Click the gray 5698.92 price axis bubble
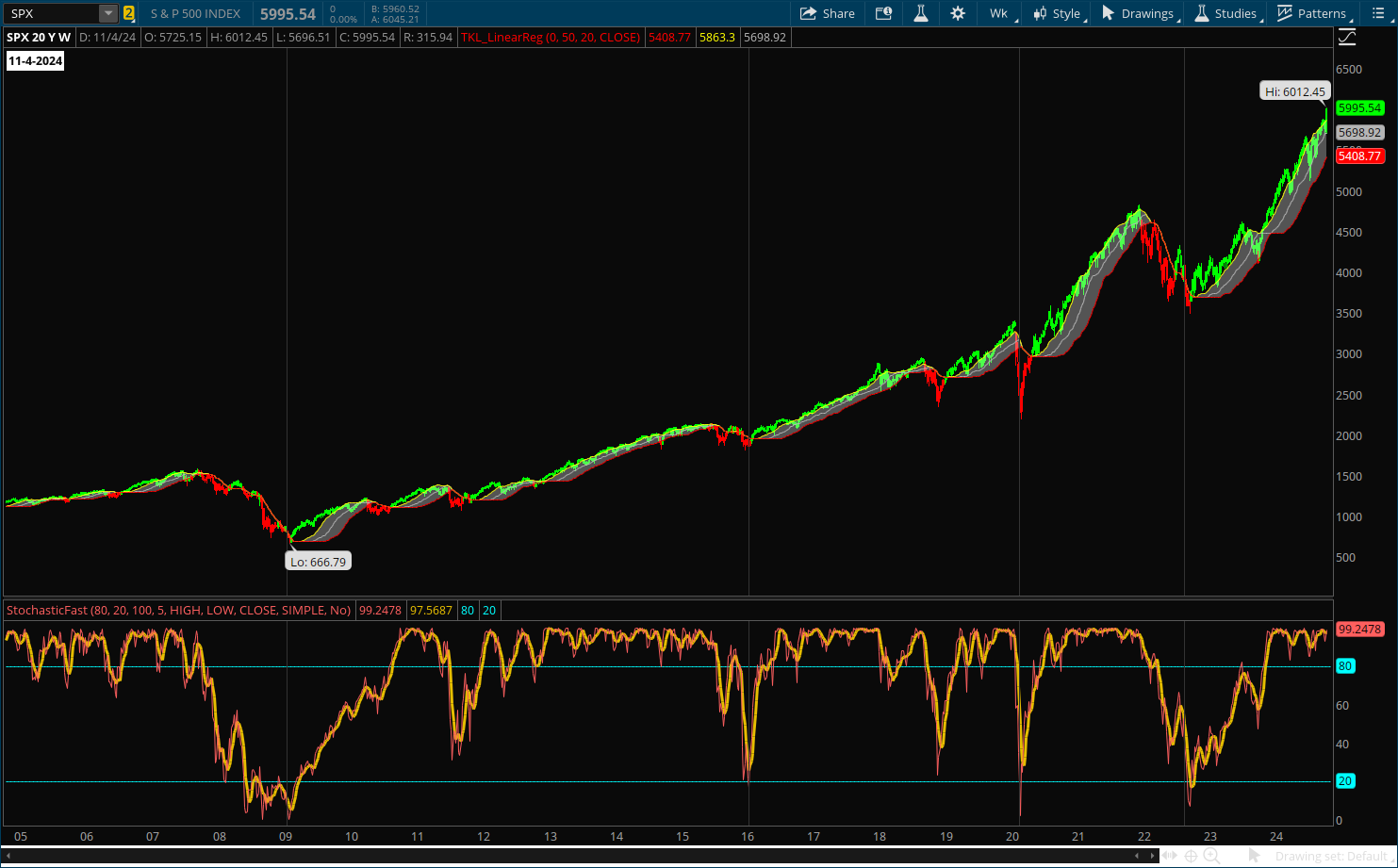 click(1360, 133)
